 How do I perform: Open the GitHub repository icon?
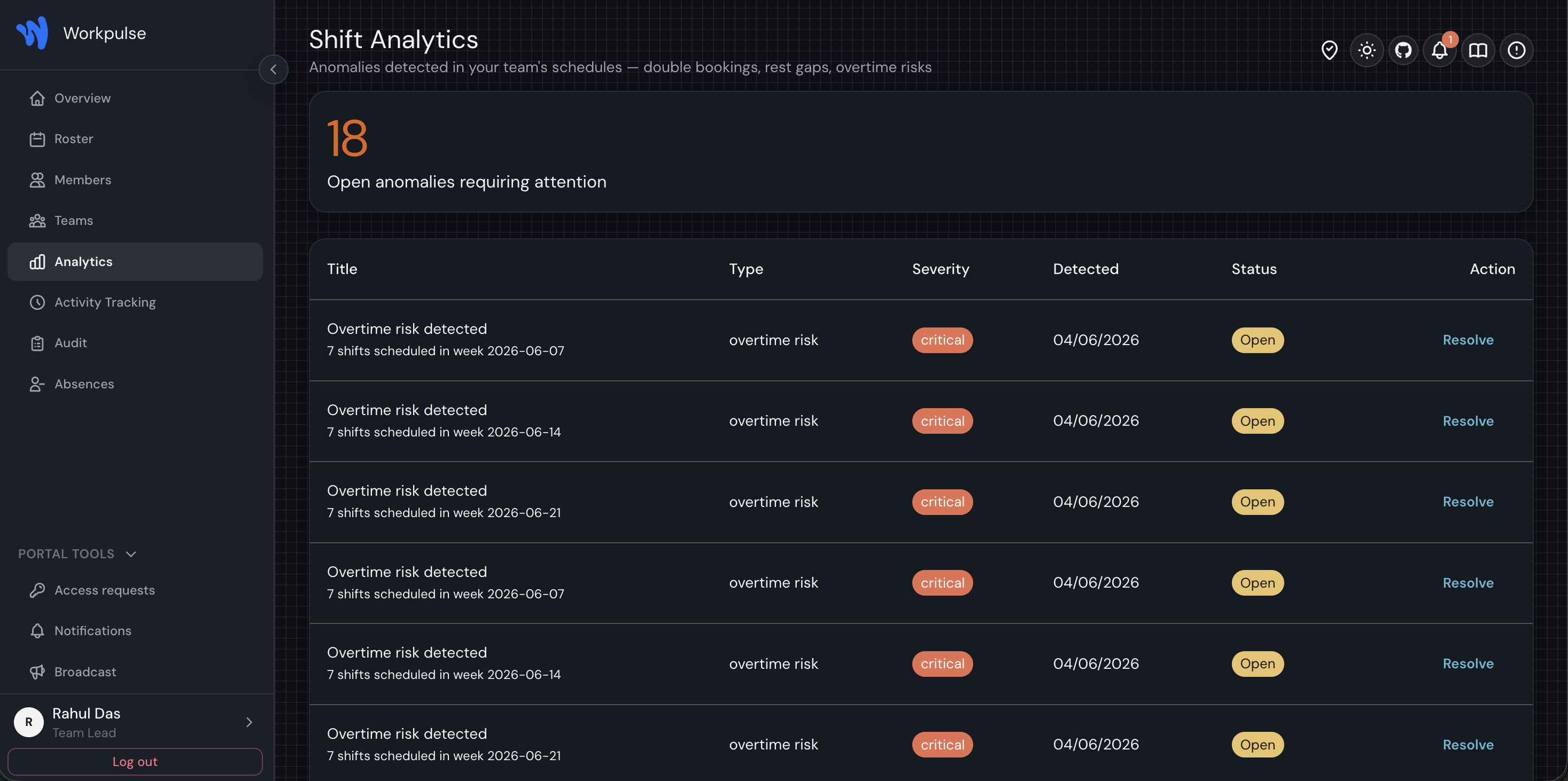click(1403, 50)
